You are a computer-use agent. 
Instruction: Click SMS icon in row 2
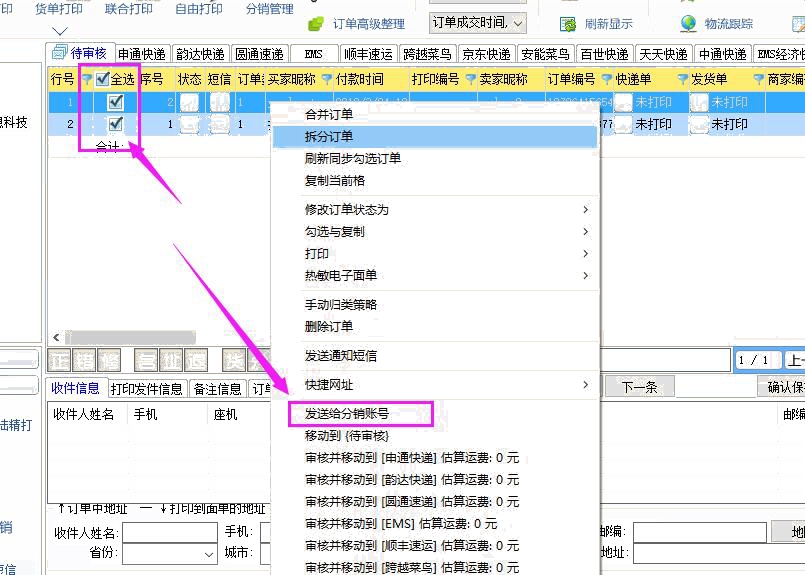(220, 124)
